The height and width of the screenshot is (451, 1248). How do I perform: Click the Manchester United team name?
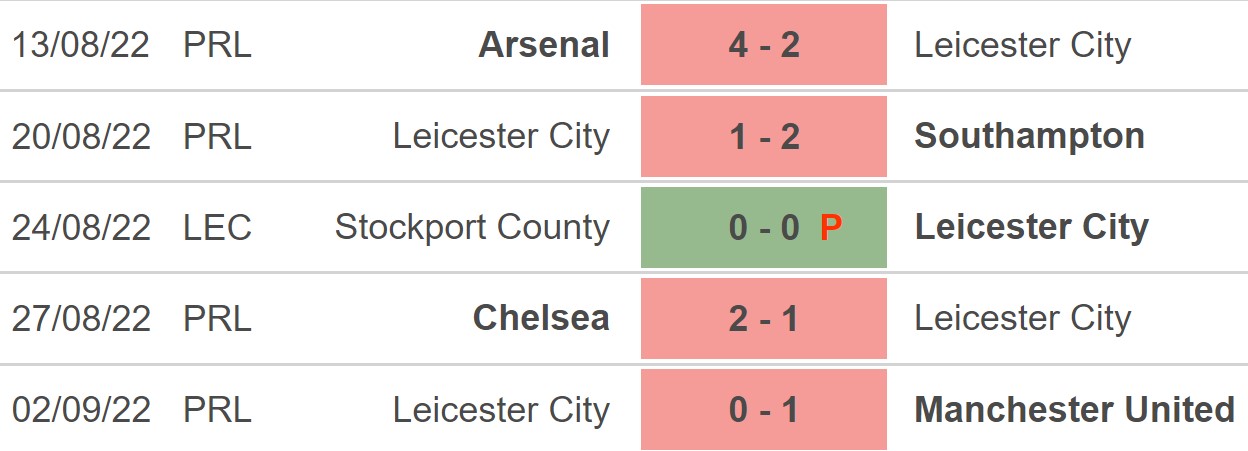1074,409
